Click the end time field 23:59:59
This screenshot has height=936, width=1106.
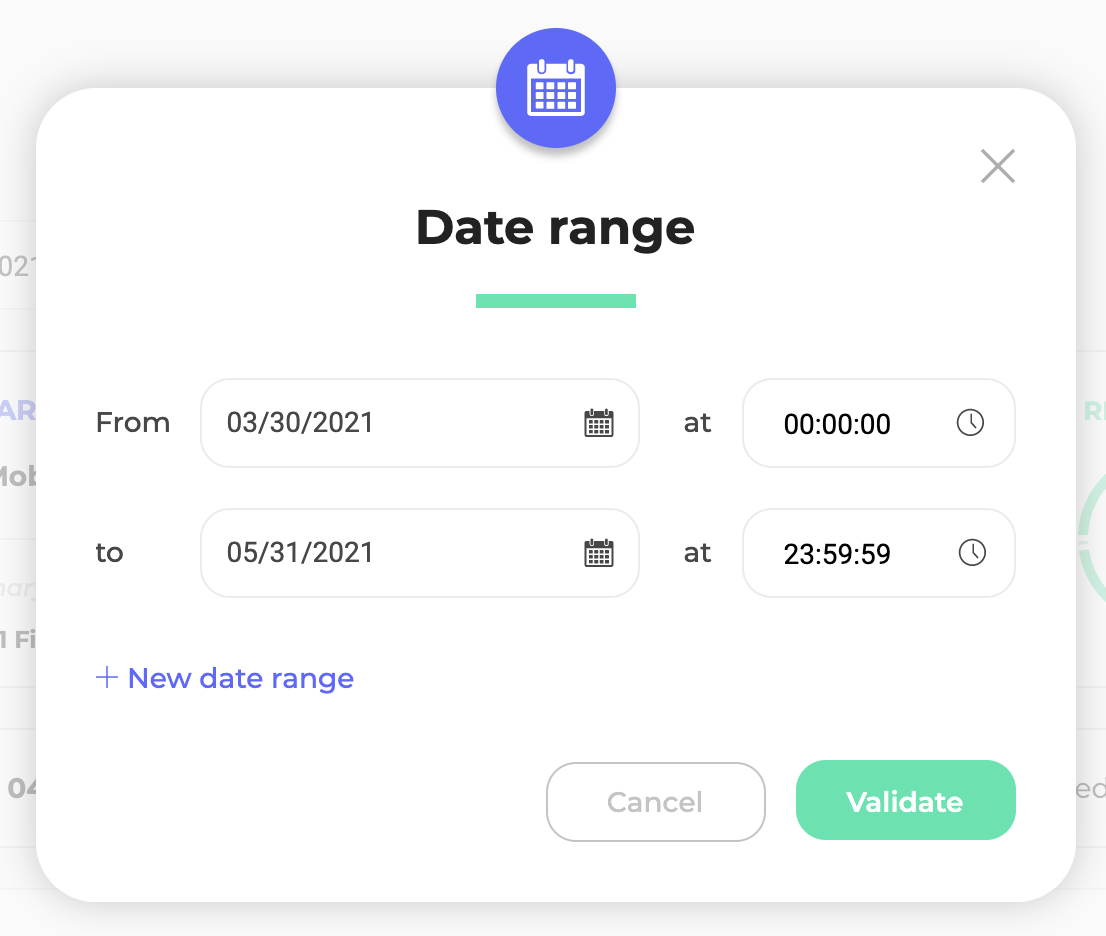tap(878, 553)
